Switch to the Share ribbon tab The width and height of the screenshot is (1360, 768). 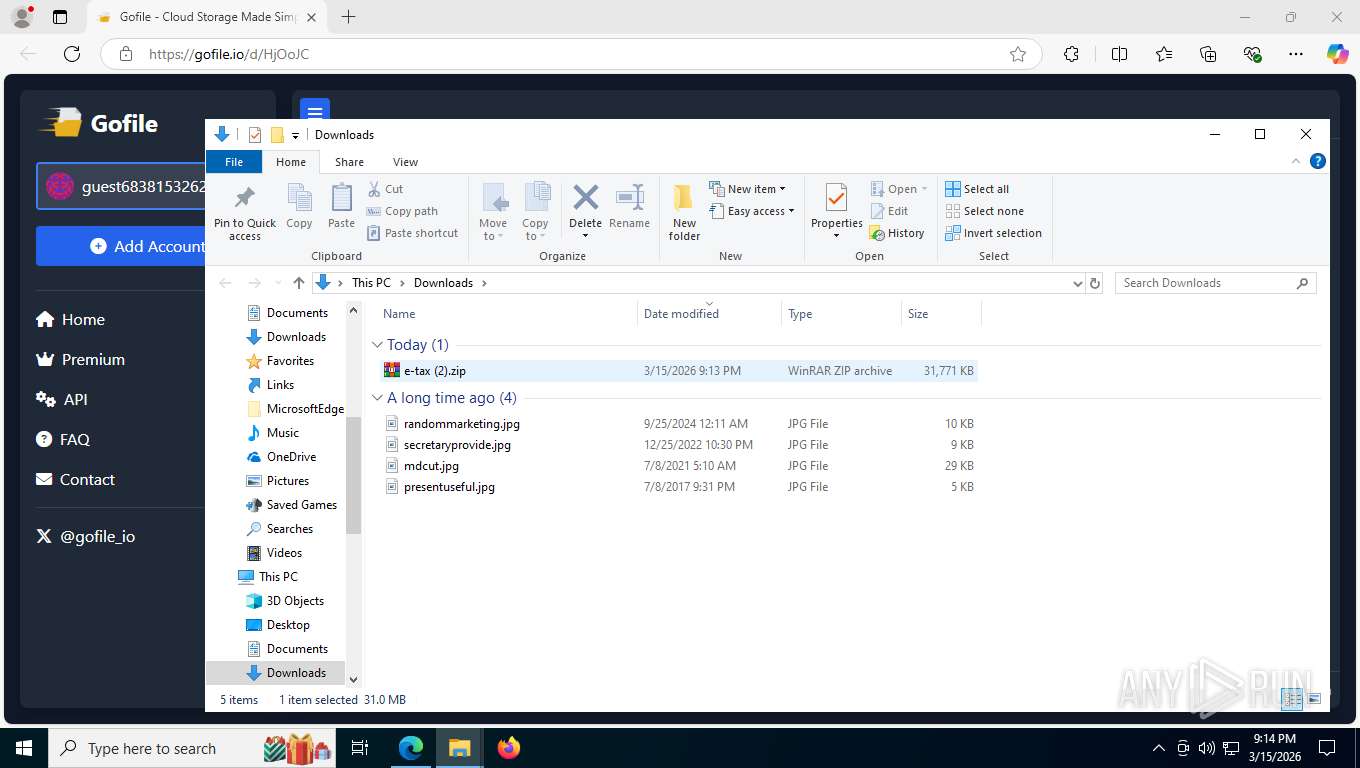pos(349,162)
